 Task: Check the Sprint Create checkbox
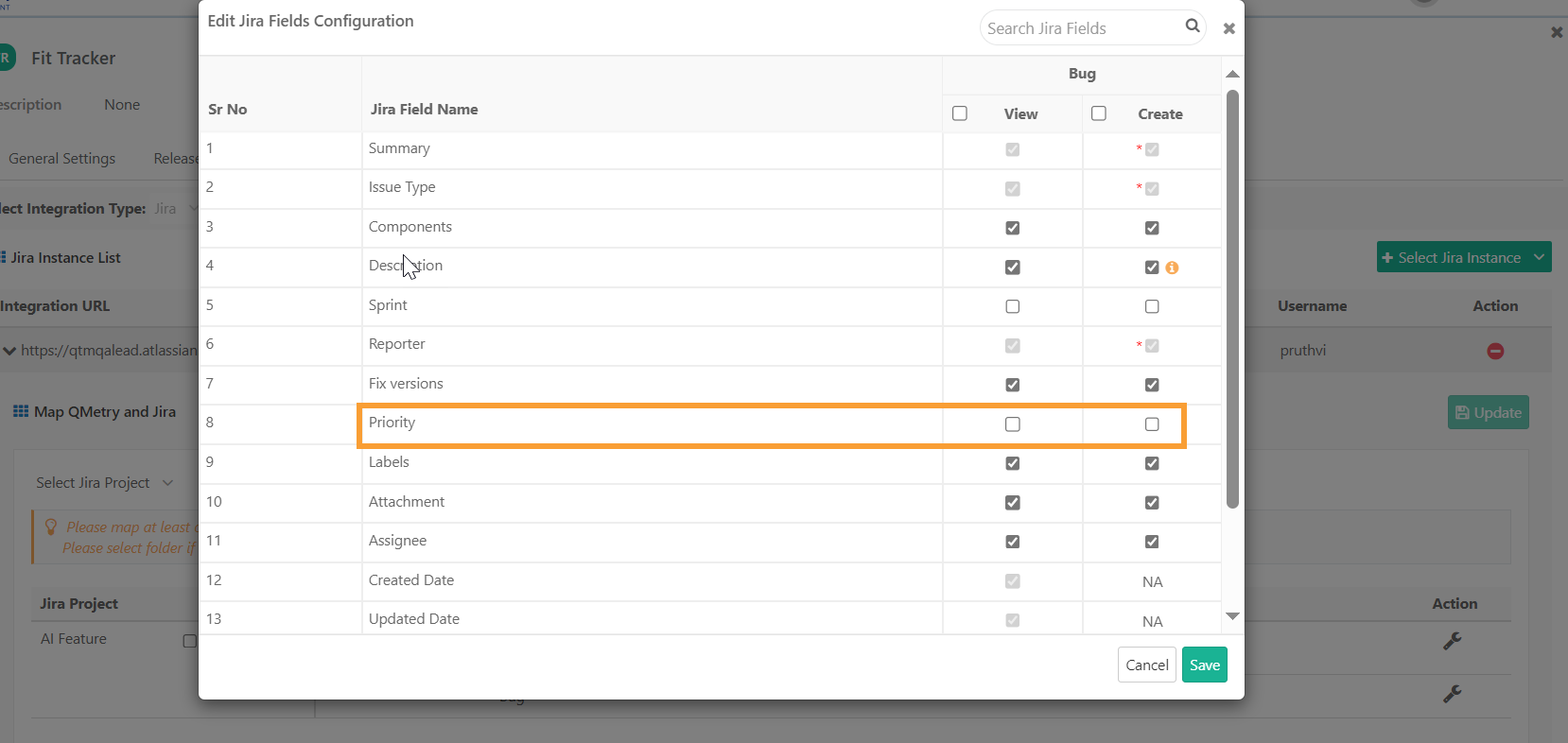[1152, 306]
